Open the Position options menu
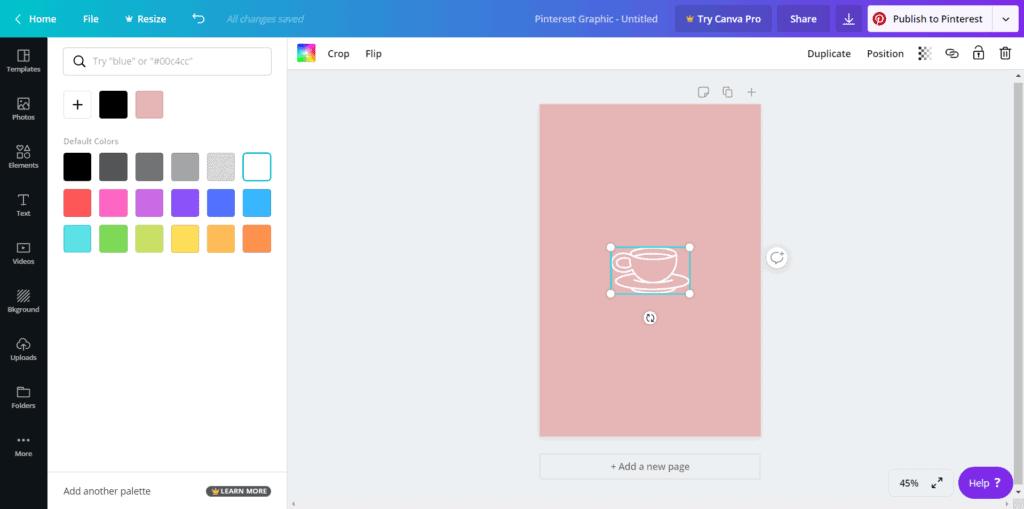The height and width of the screenshot is (509, 1024). pyautogui.click(x=885, y=54)
